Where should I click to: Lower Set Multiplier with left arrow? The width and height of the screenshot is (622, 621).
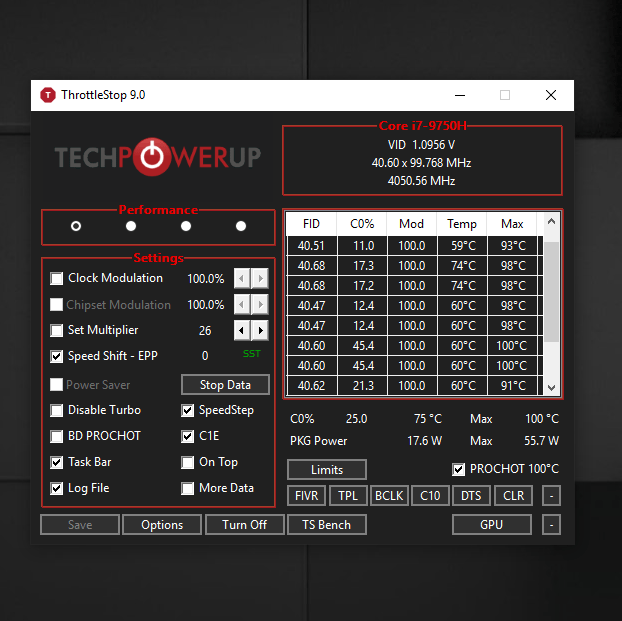(242, 330)
